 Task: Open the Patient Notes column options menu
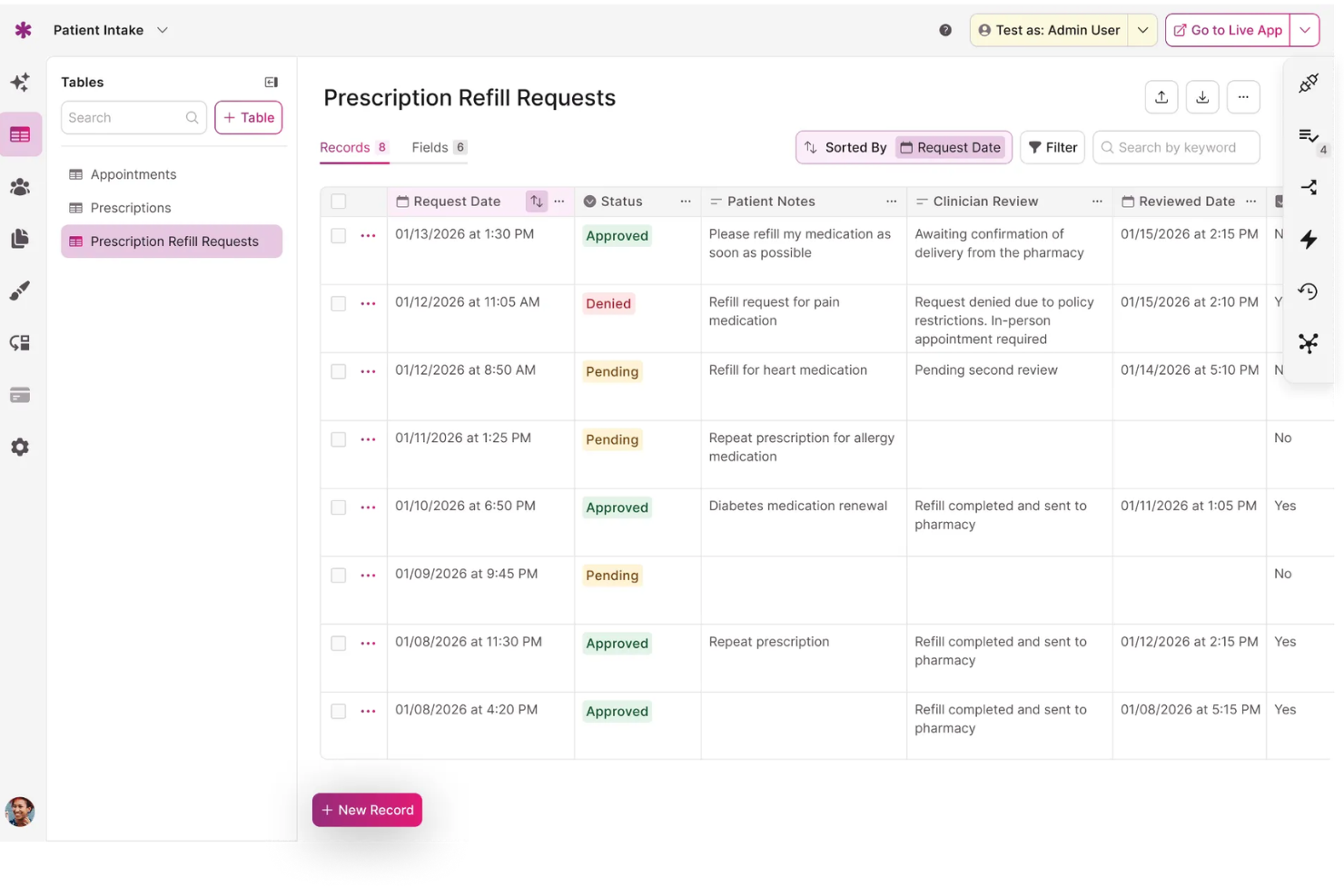(892, 202)
